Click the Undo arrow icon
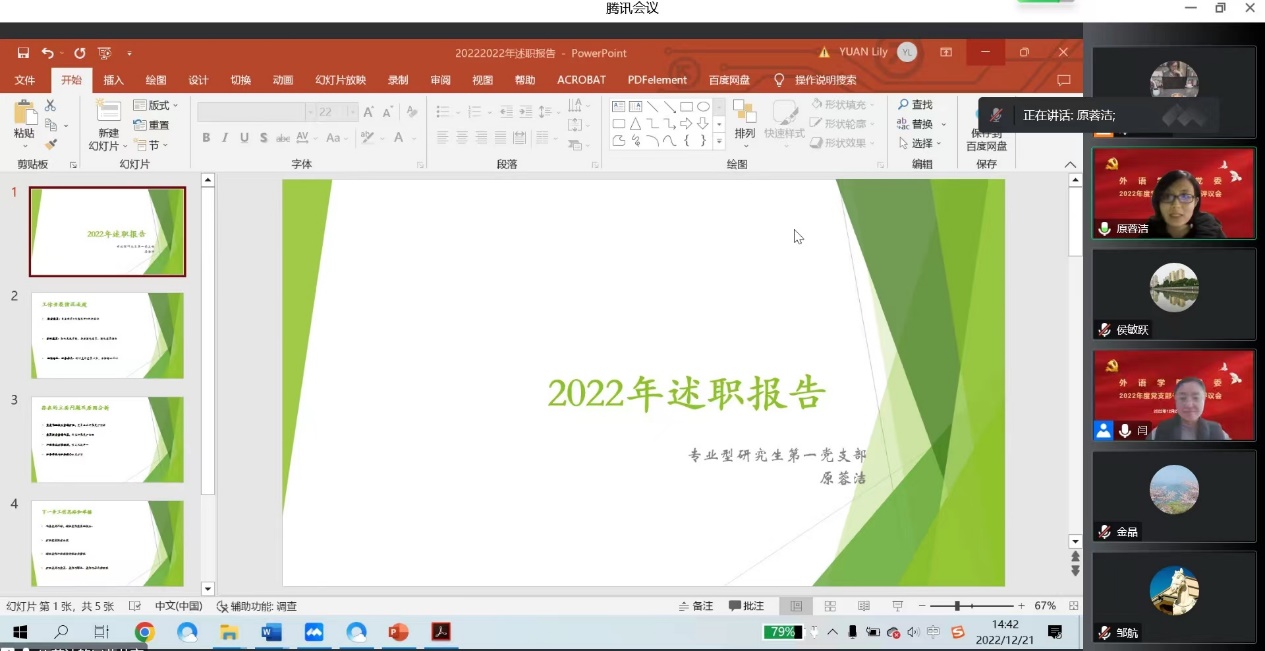 click(48, 53)
